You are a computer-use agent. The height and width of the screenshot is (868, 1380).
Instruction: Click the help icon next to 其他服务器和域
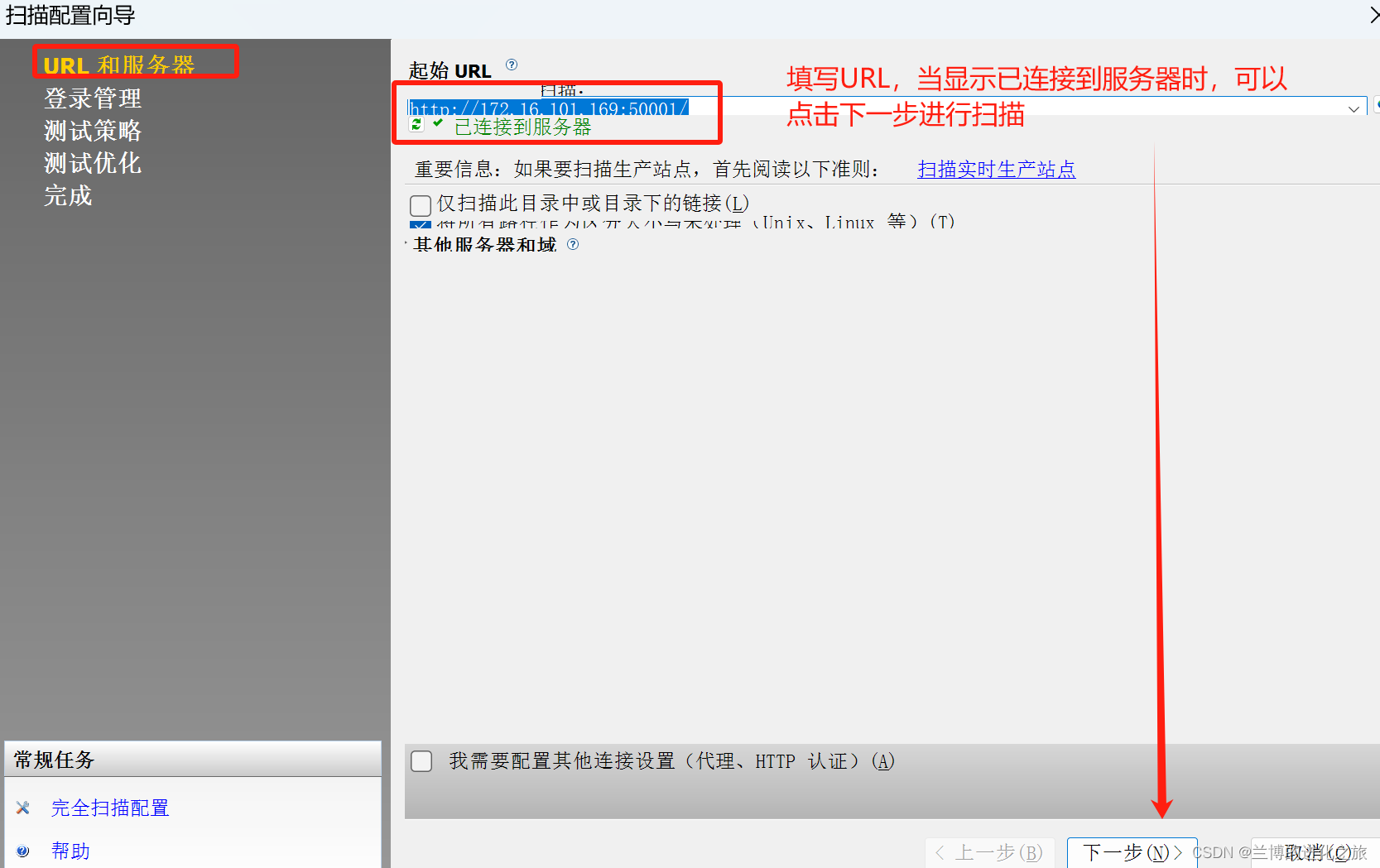point(571,243)
